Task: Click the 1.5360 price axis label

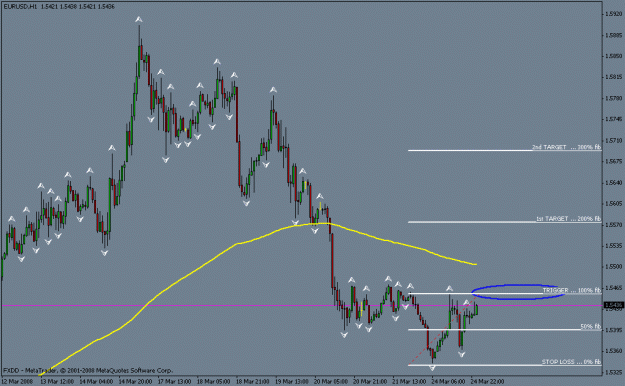Action: tap(613, 351)
